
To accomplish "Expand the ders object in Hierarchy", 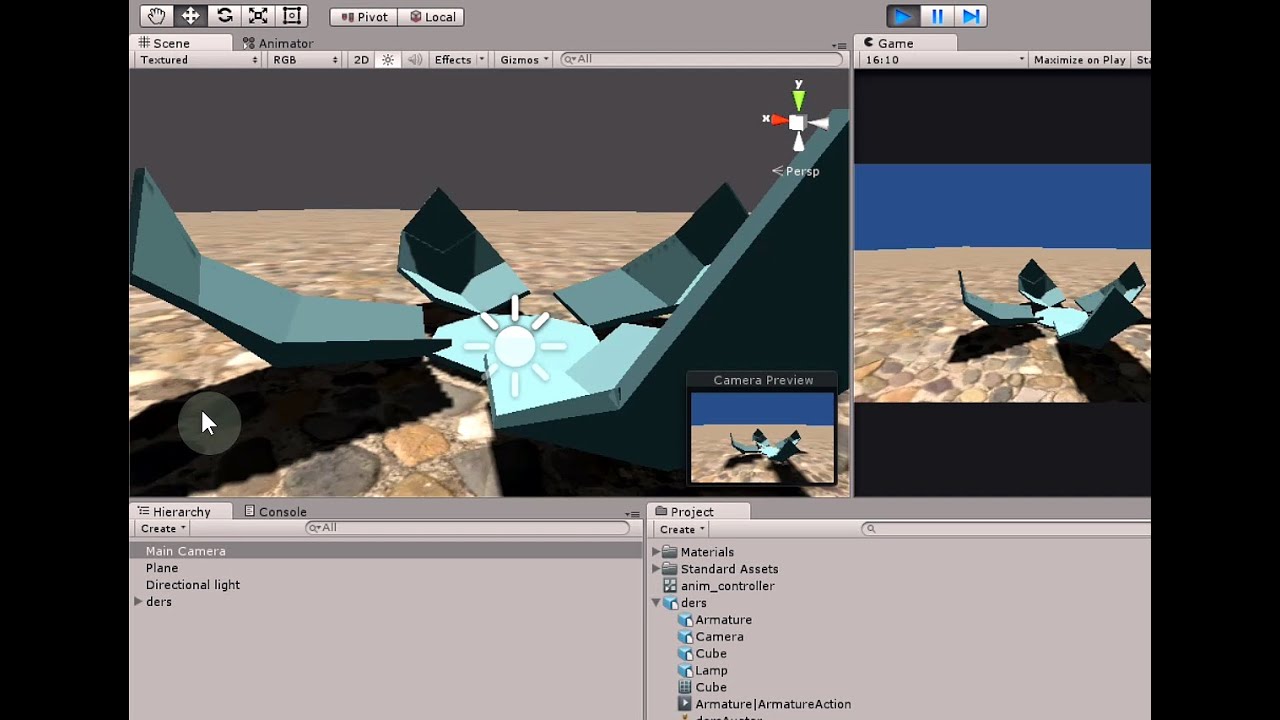I will 138,602.
